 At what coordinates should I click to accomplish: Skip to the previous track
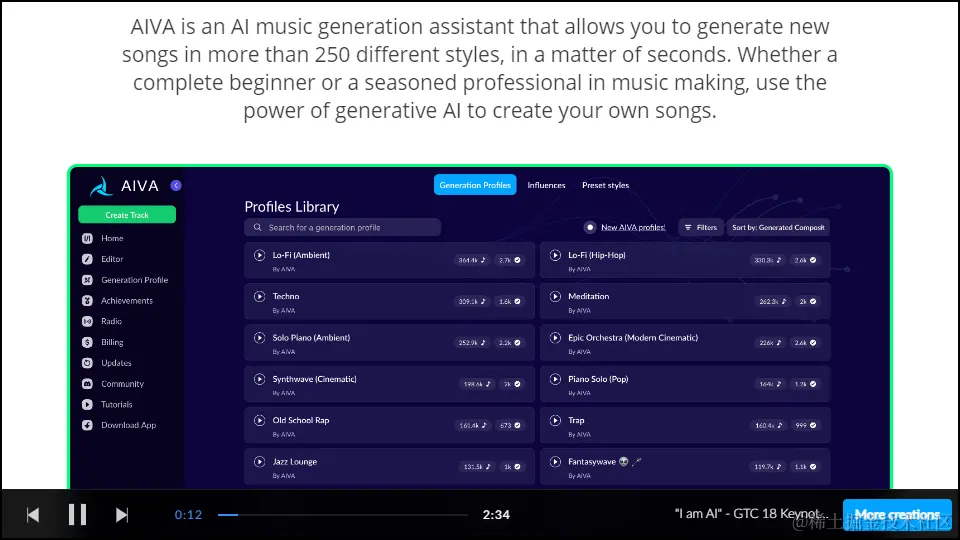click(x=33, y=515)
